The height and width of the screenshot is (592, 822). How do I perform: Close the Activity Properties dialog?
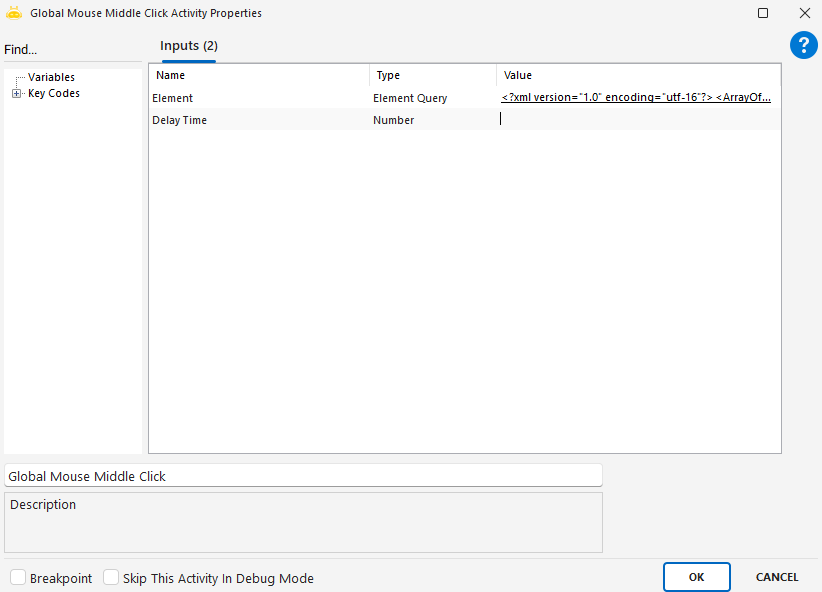point(804,13)
